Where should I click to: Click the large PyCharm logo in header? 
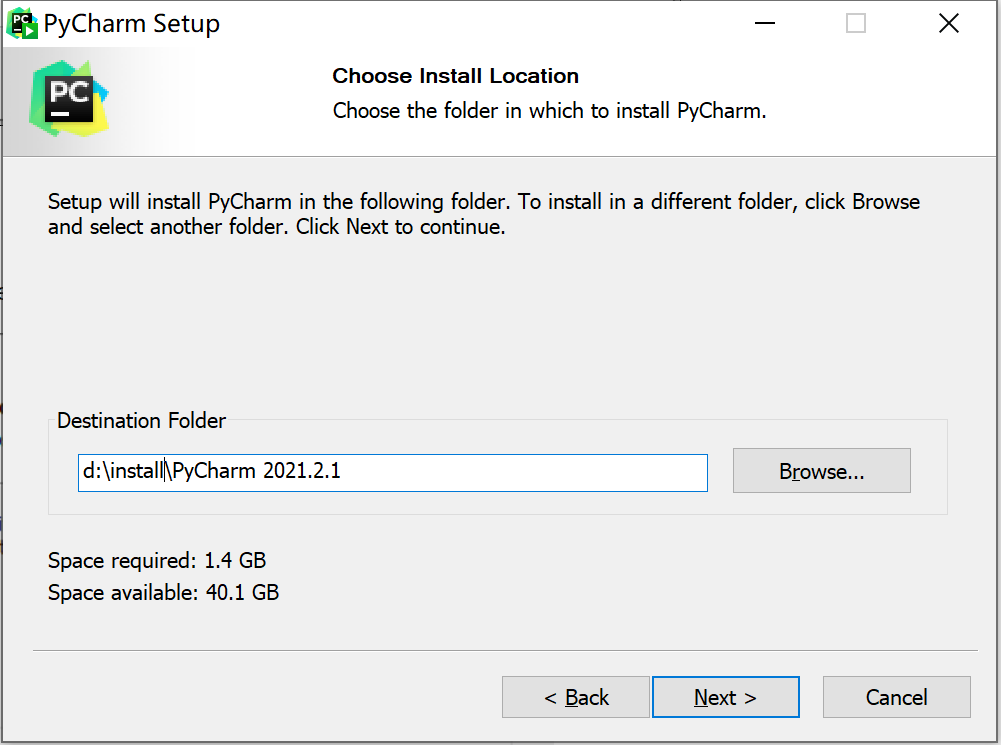pyautogui.click(x=68, y=98)
